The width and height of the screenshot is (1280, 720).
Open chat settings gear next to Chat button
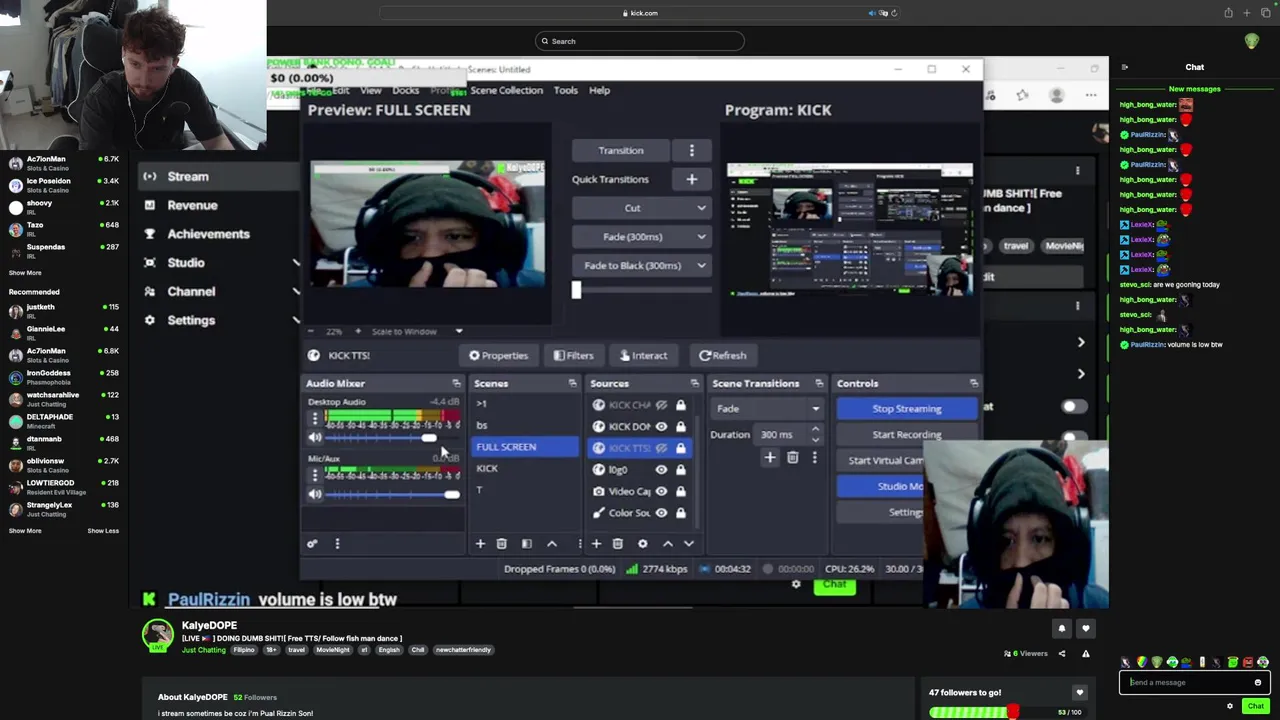pyautogui.click(x=1230, y=706)
